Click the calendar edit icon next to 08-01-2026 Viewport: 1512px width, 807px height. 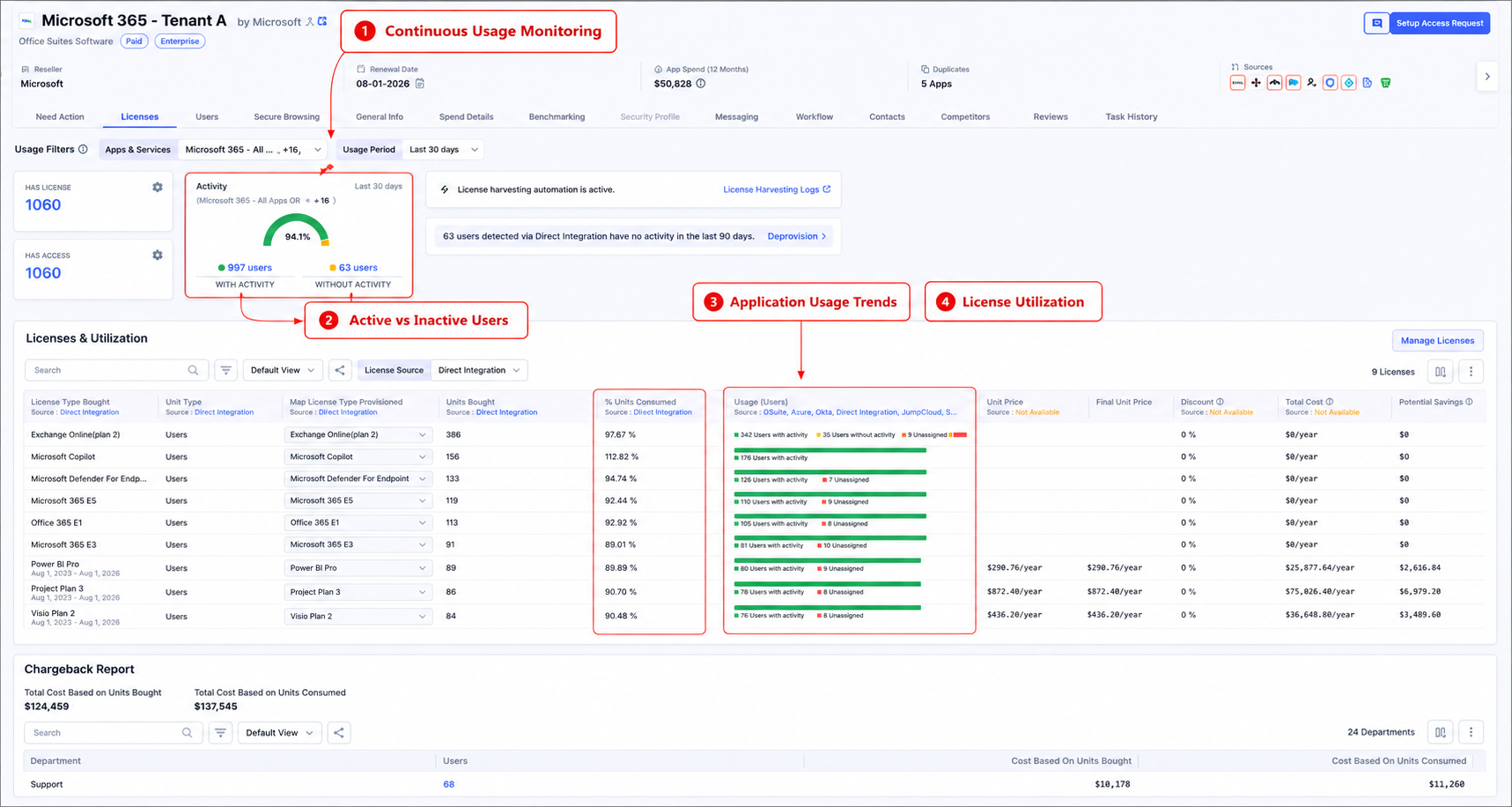click(420, 84)
